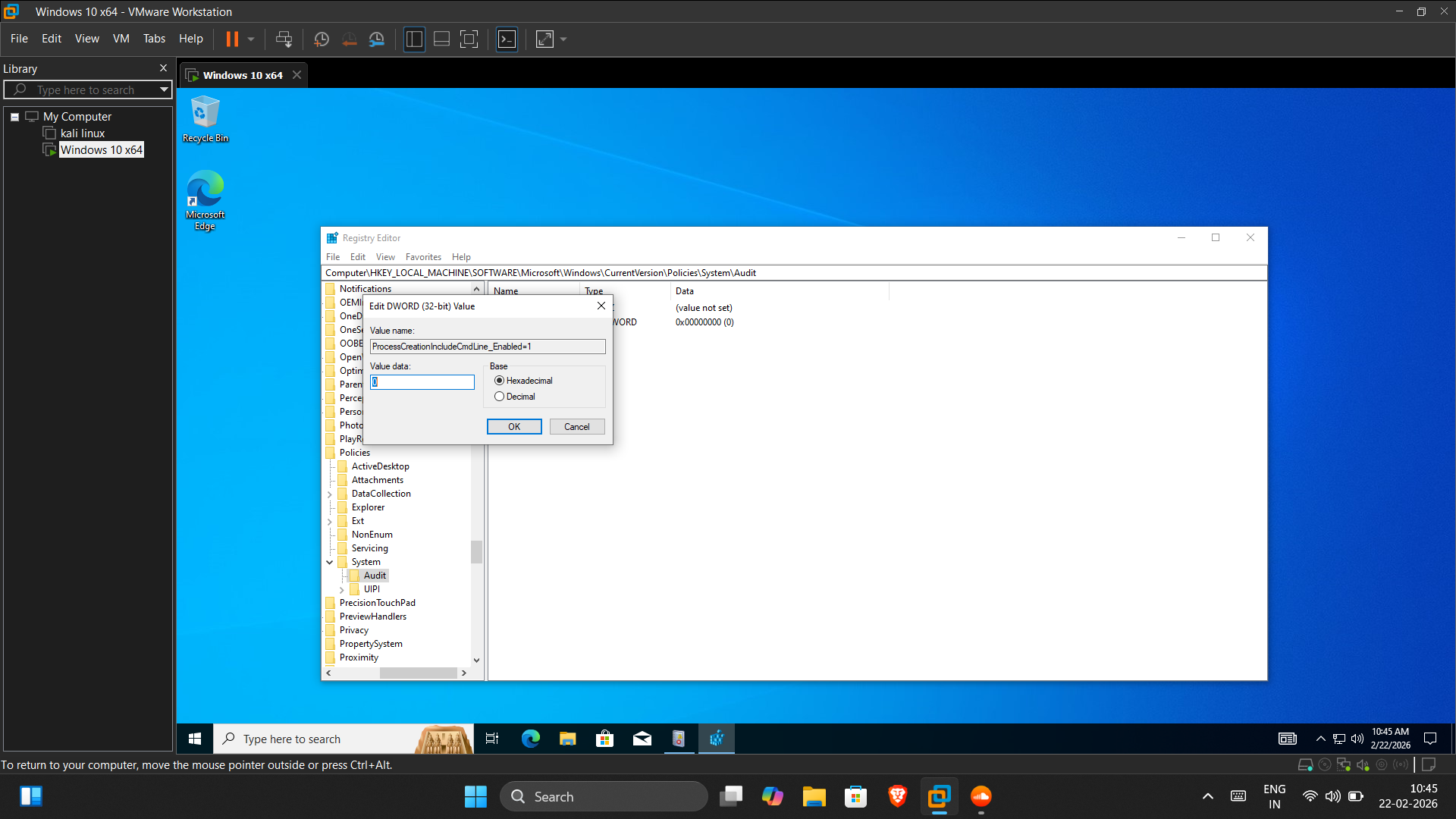Open the snapshot manager icon
Screen dimensions: 1456x819
[377, 39]
